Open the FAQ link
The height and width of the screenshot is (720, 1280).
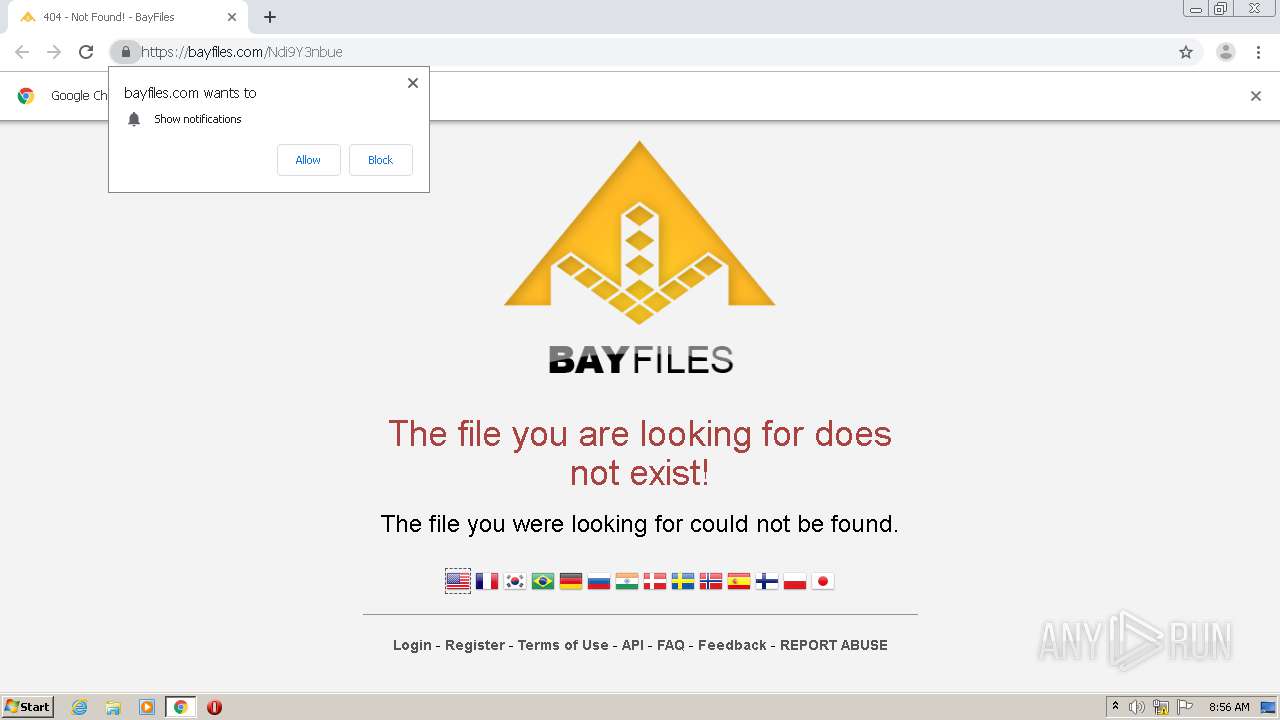pos(671,645)
